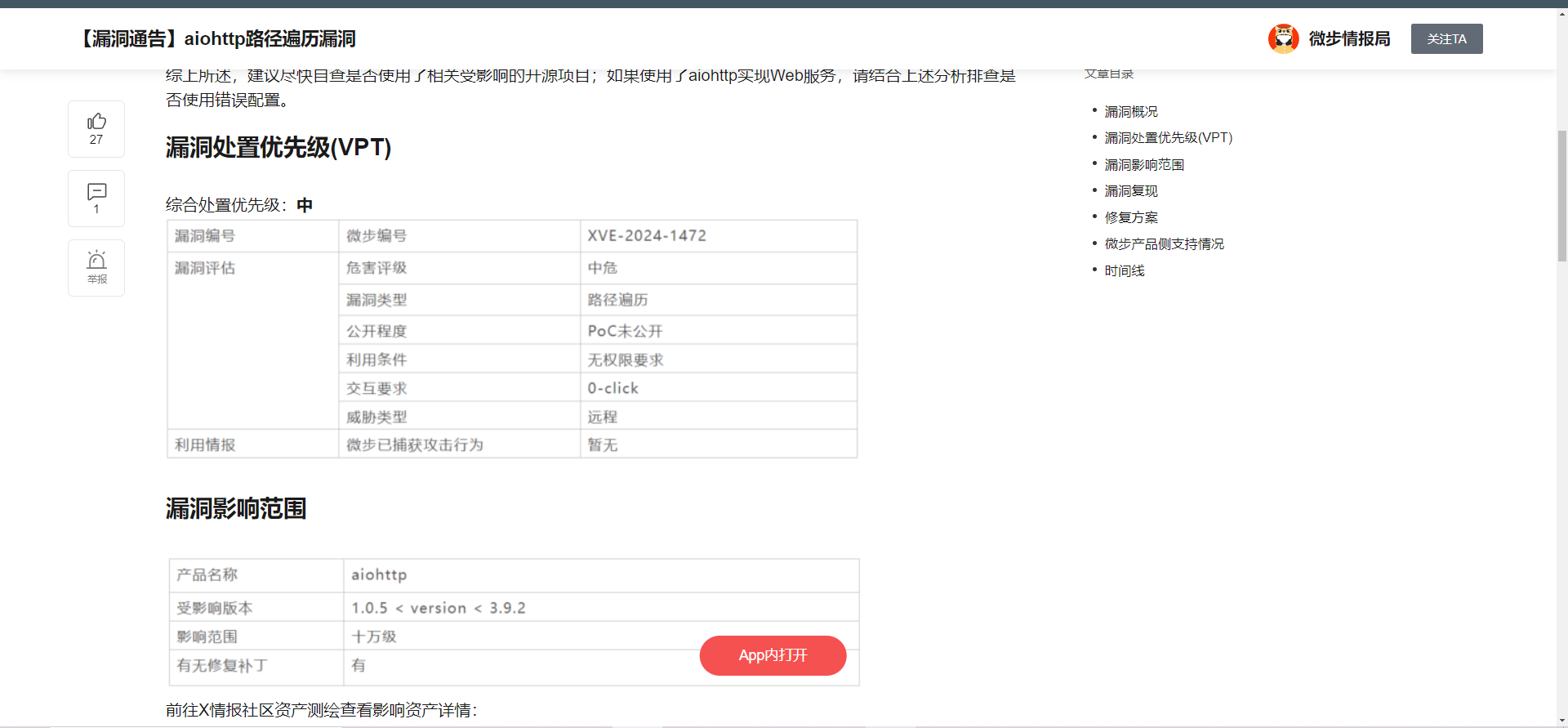
Task: Click the article title in header
Action: (x=216, y=38)
